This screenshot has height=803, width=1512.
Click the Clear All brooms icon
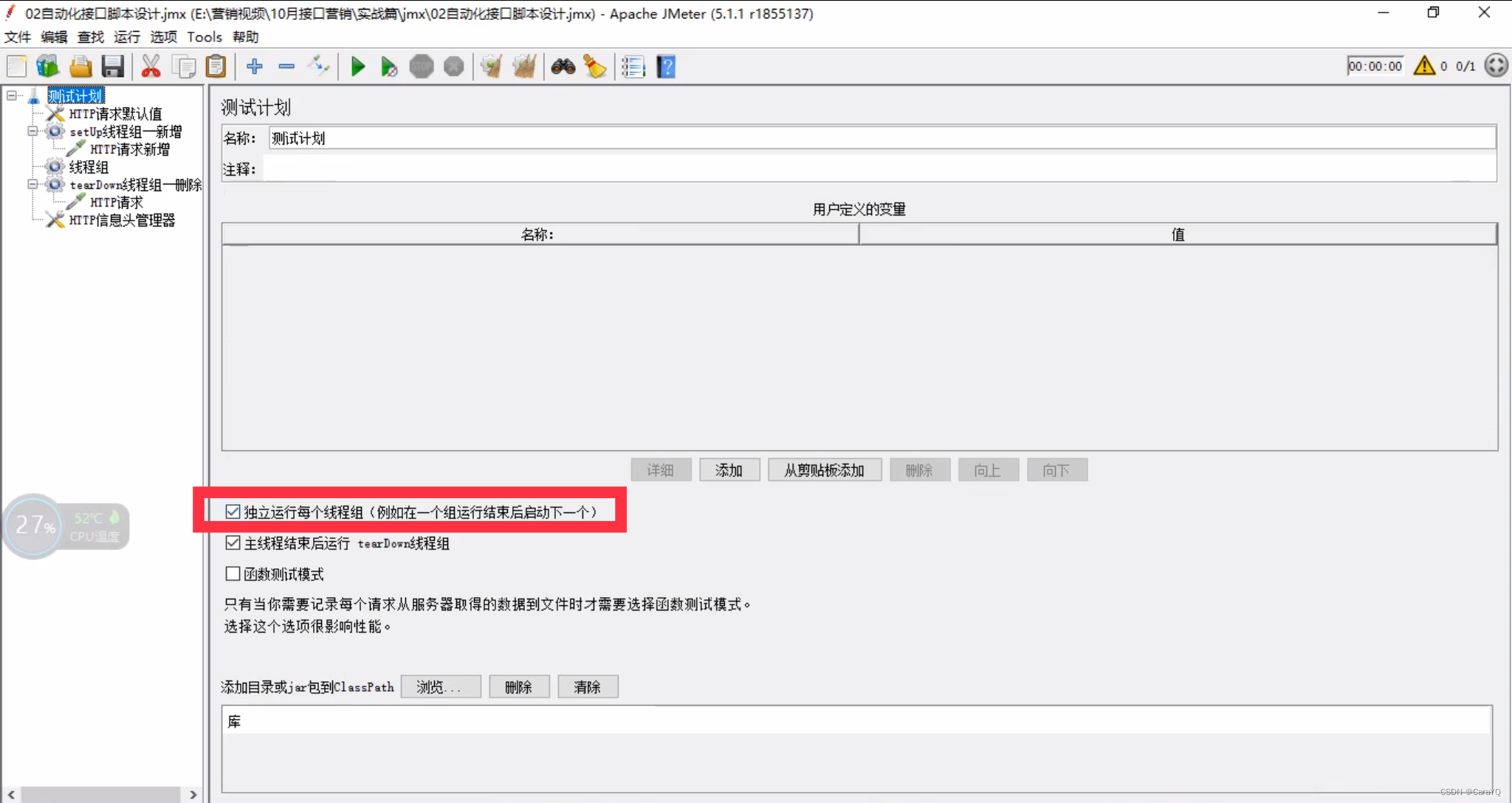point(524,66)
